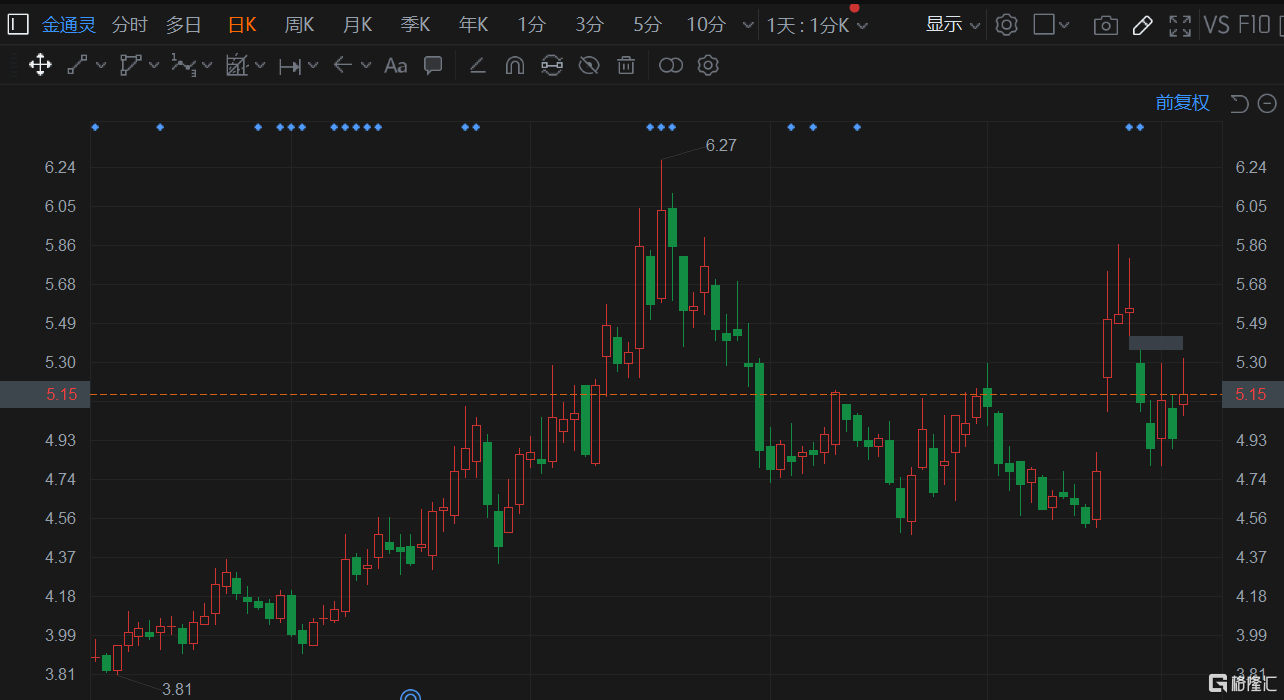
Task: Select the move/crosshair cursor tool
Action: coord(40,66)
